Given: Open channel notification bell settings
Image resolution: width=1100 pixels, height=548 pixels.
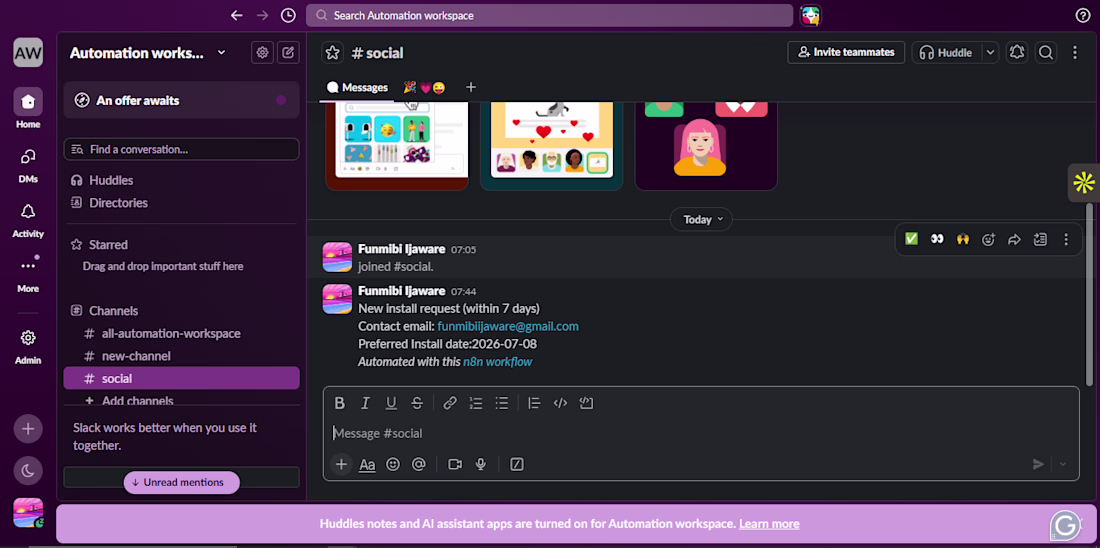Looking at the screenshot, I should pos(1016,53).
